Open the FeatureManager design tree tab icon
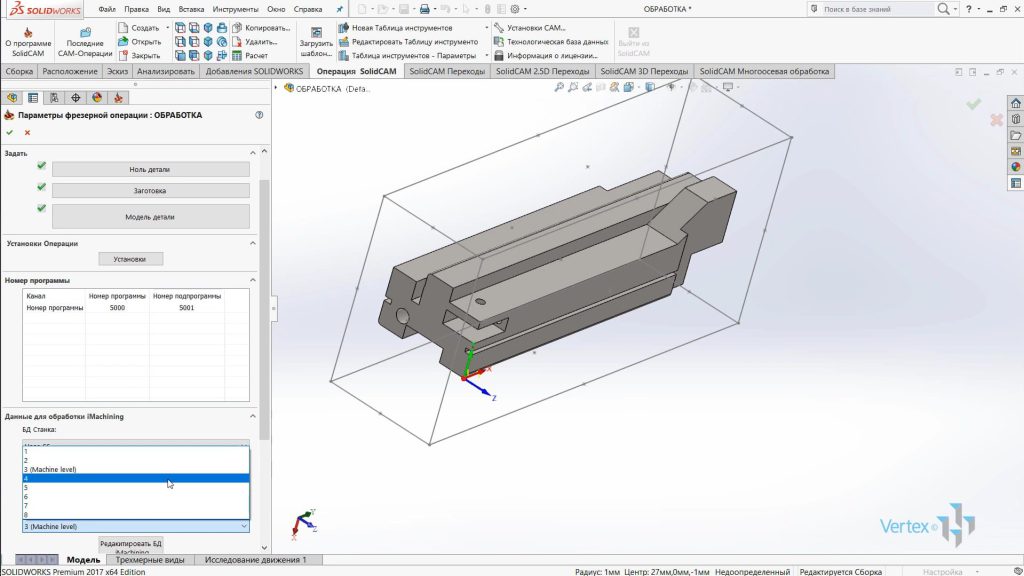The width and height of the screenshot is (1024, 576). [12, 98]
